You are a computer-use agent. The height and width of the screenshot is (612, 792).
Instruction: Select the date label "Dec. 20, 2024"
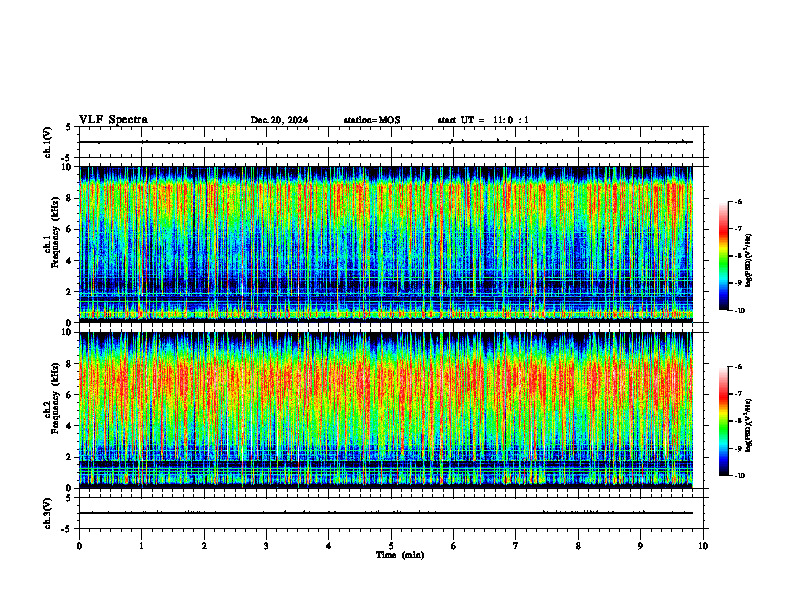pyautogui.click(x=279, y=120)
